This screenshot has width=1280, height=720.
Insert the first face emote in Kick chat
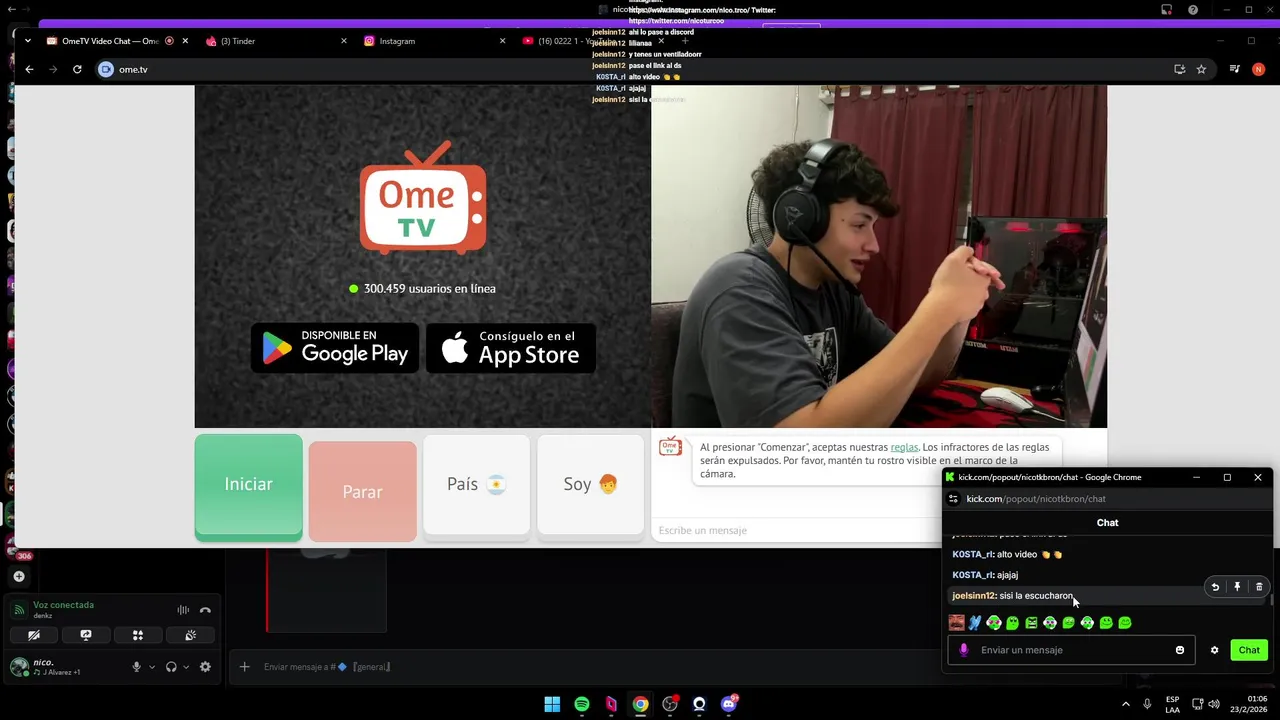click(957, 623)
